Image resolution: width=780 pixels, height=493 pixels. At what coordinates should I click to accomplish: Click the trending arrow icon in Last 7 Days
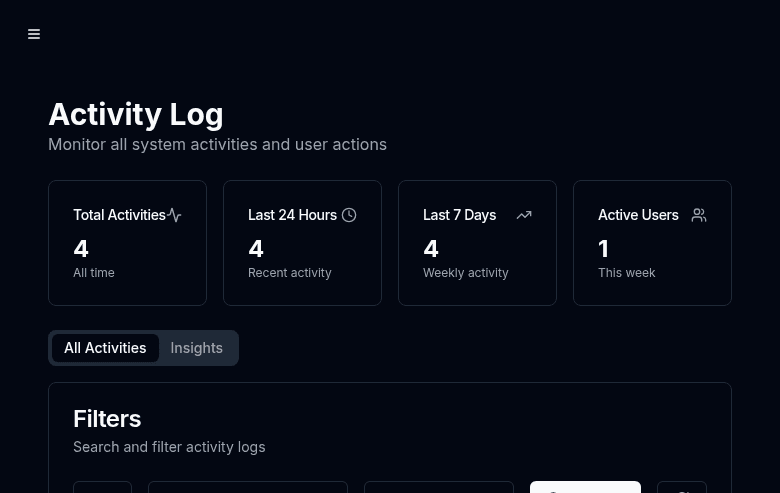[524, 215]
